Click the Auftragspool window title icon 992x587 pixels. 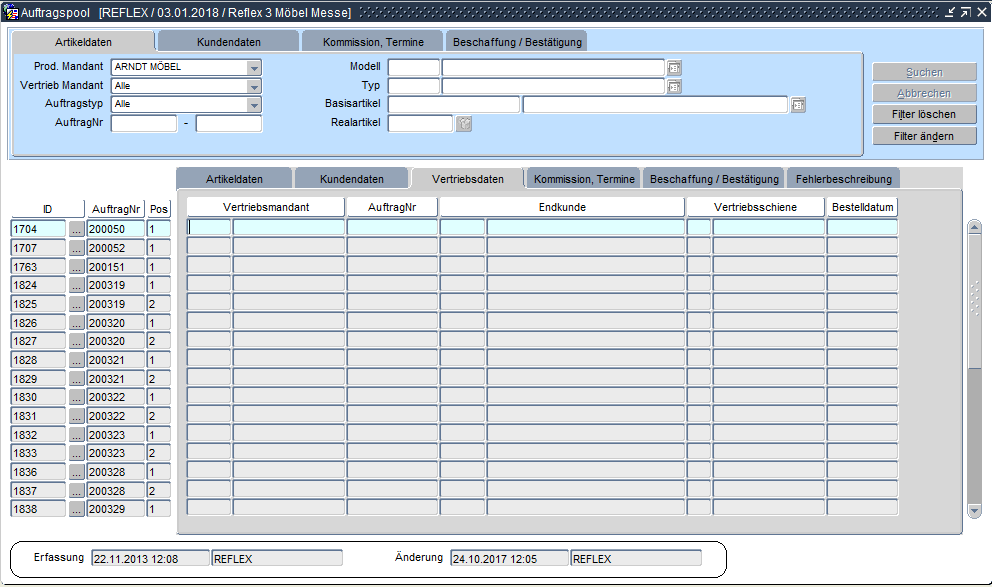coord(11,12)
